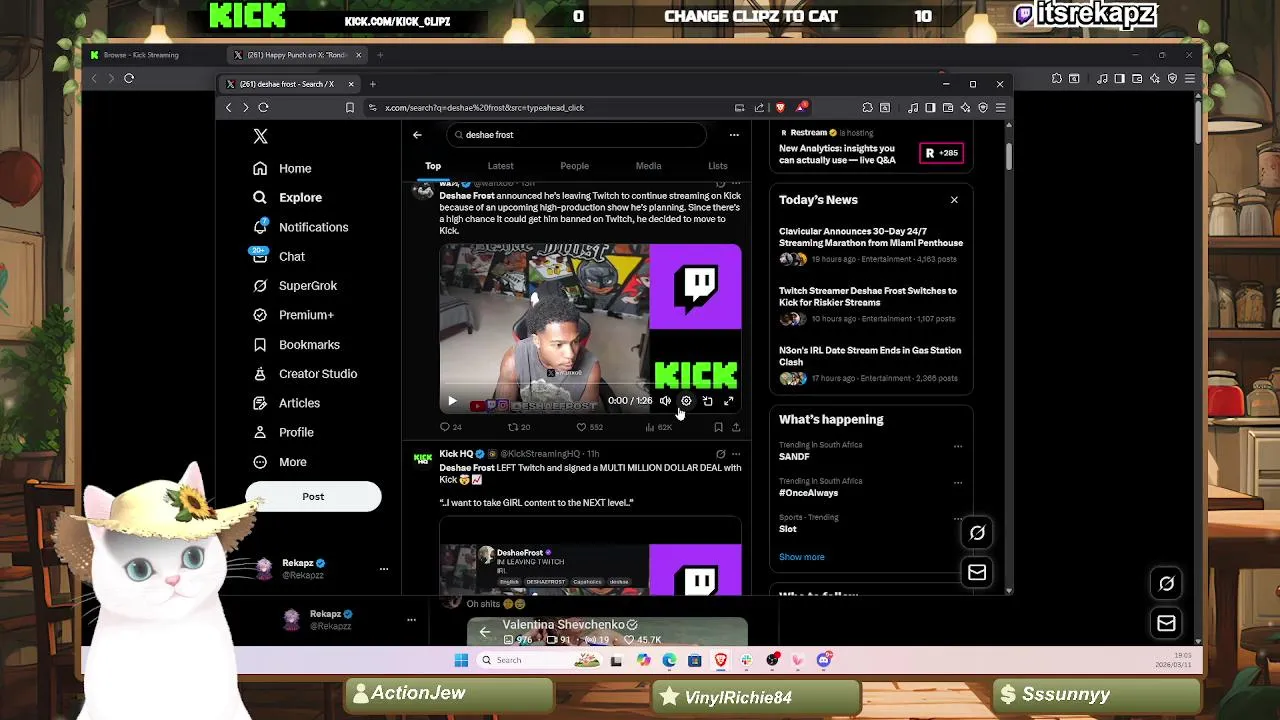1280x720 pixels.
Task: Repost the post with 20 reposts
Action: pos(519,427)
